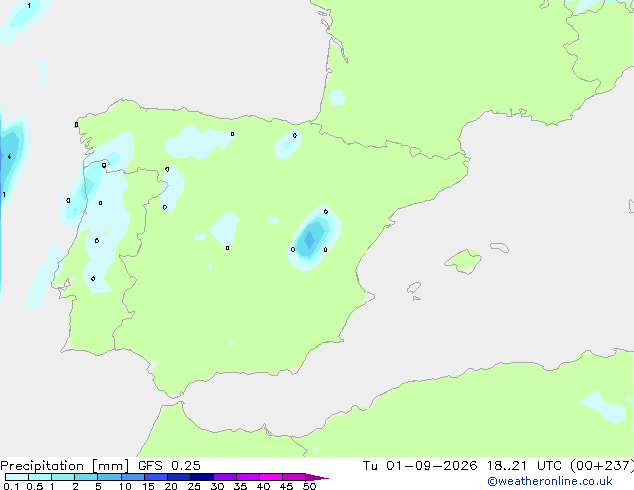Click legend scale label '45'

[x=286, y=486]
